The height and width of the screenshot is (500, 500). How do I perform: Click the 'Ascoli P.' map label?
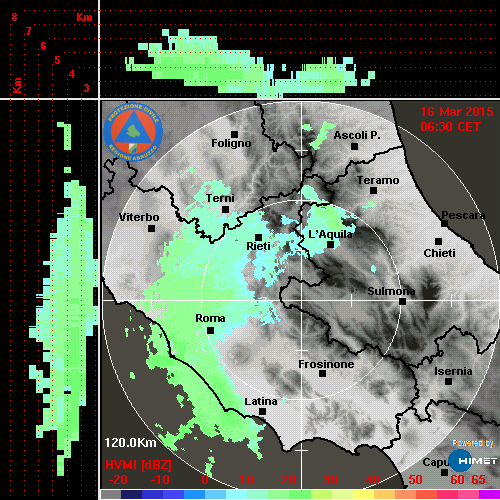(x=357, y=135)
